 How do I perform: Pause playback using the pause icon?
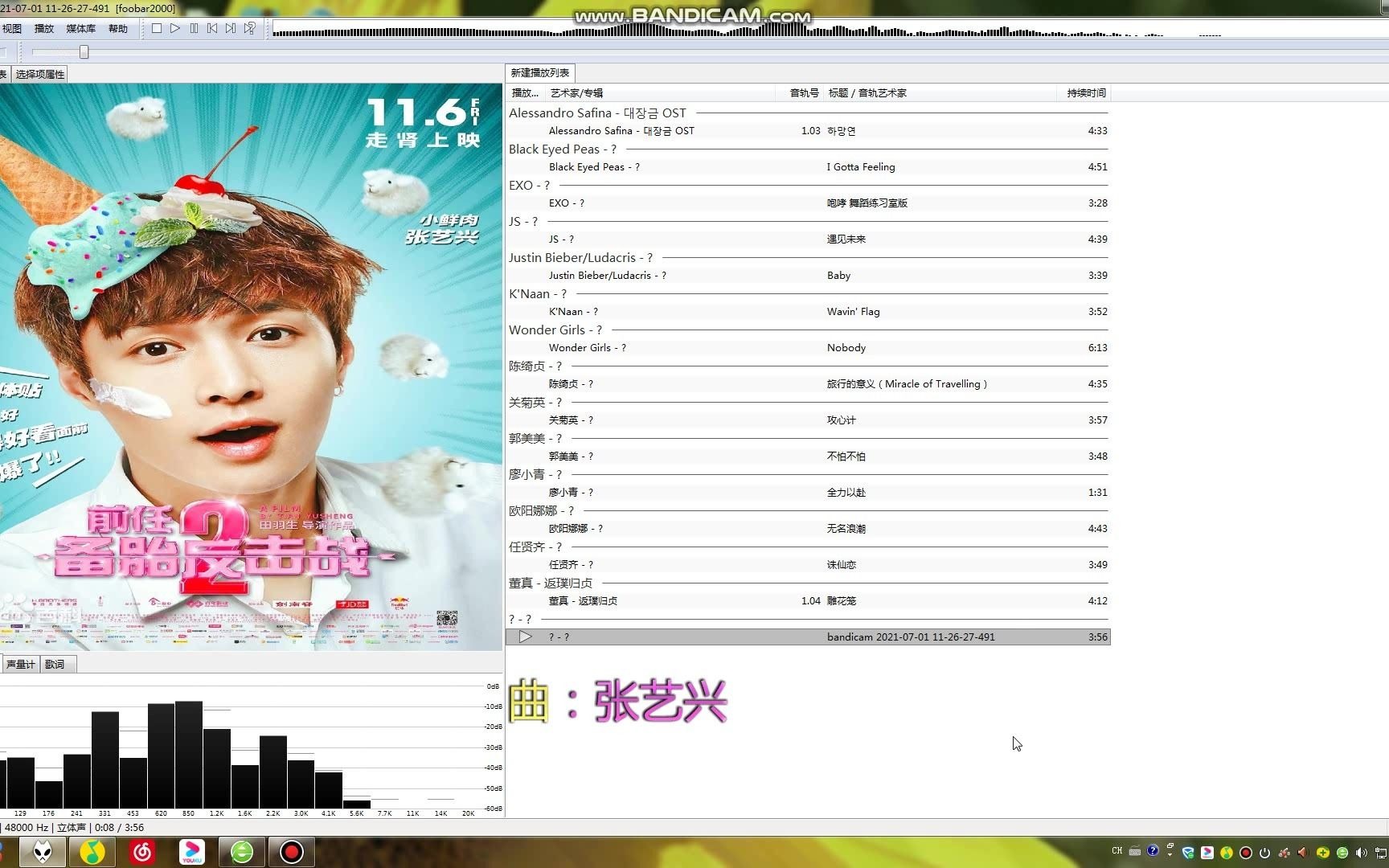[194, 28]
